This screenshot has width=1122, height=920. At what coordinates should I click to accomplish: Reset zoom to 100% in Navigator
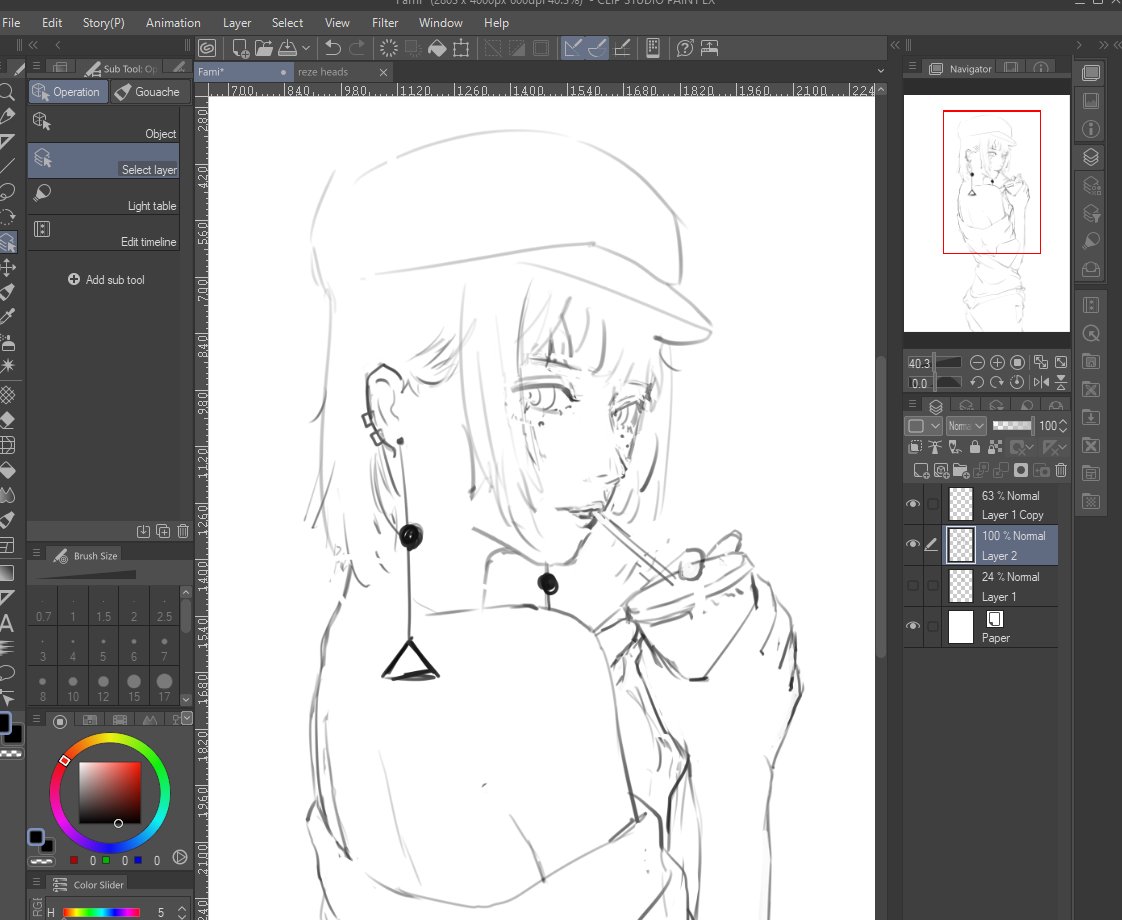[1017, 363]
